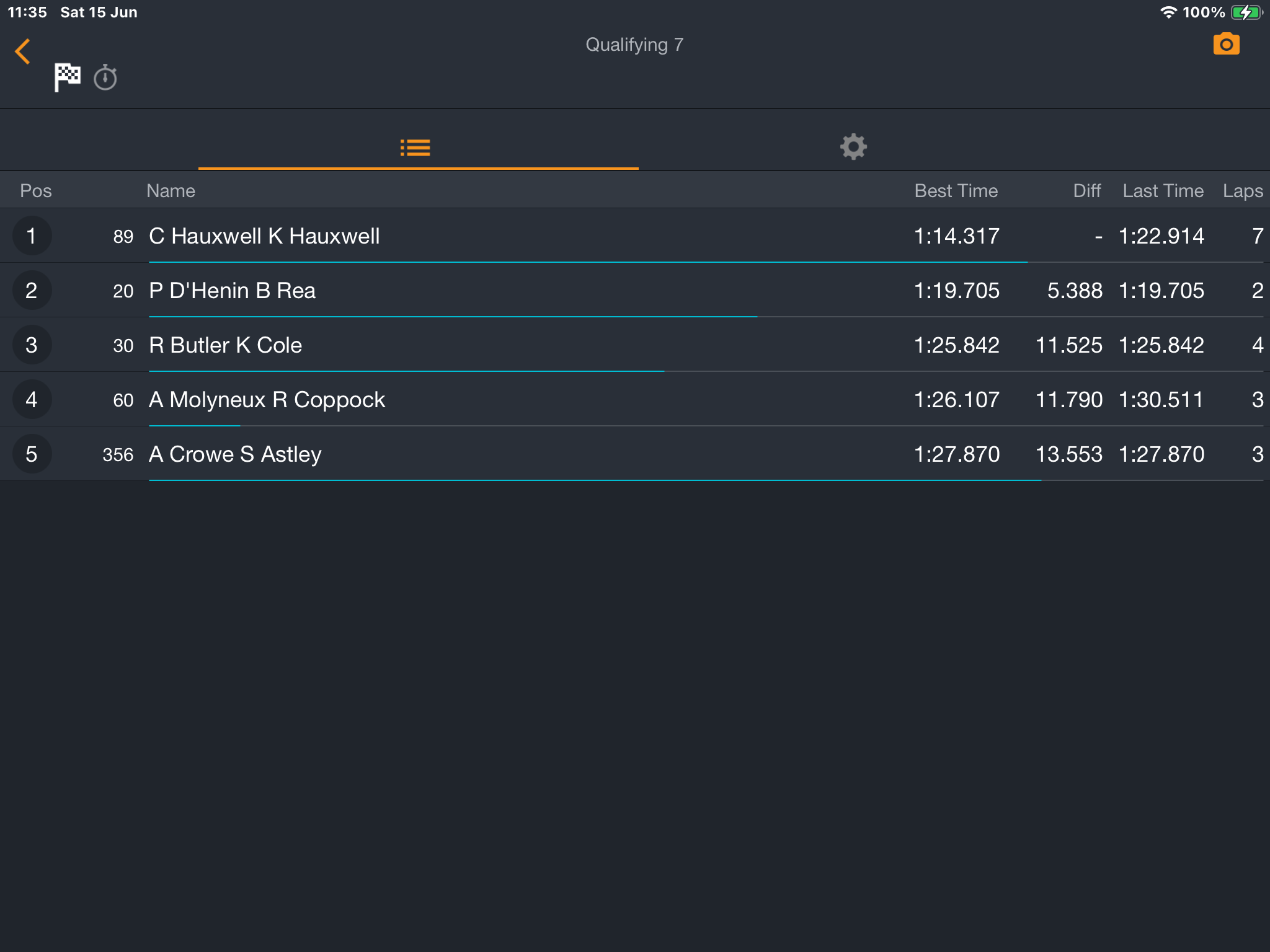Tap position badge 4
This screenshot has height=952, width=1270.
pyautogui.click(x=32, y=399)
